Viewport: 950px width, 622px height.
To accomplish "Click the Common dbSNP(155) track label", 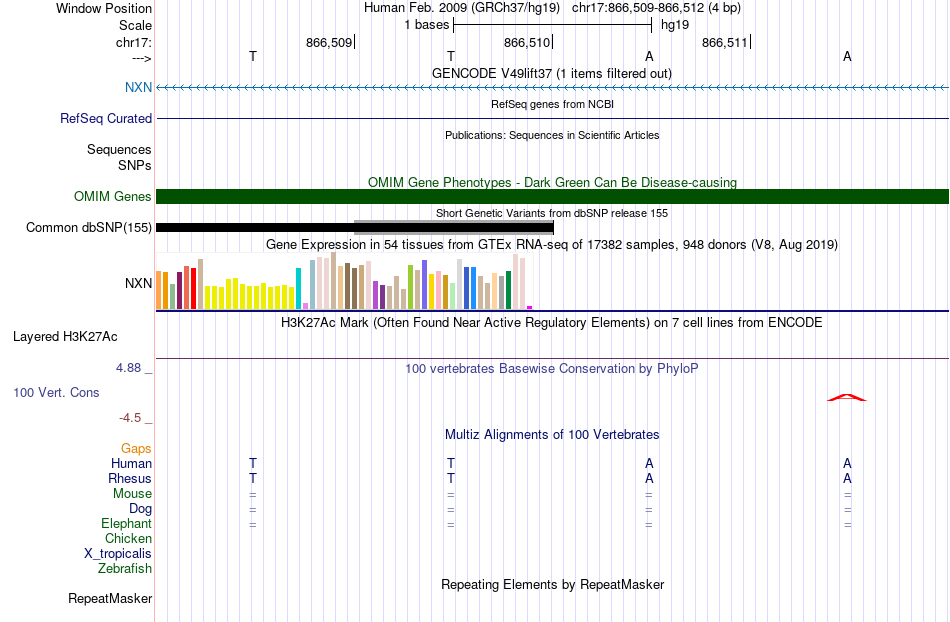I will coord(89,228).
